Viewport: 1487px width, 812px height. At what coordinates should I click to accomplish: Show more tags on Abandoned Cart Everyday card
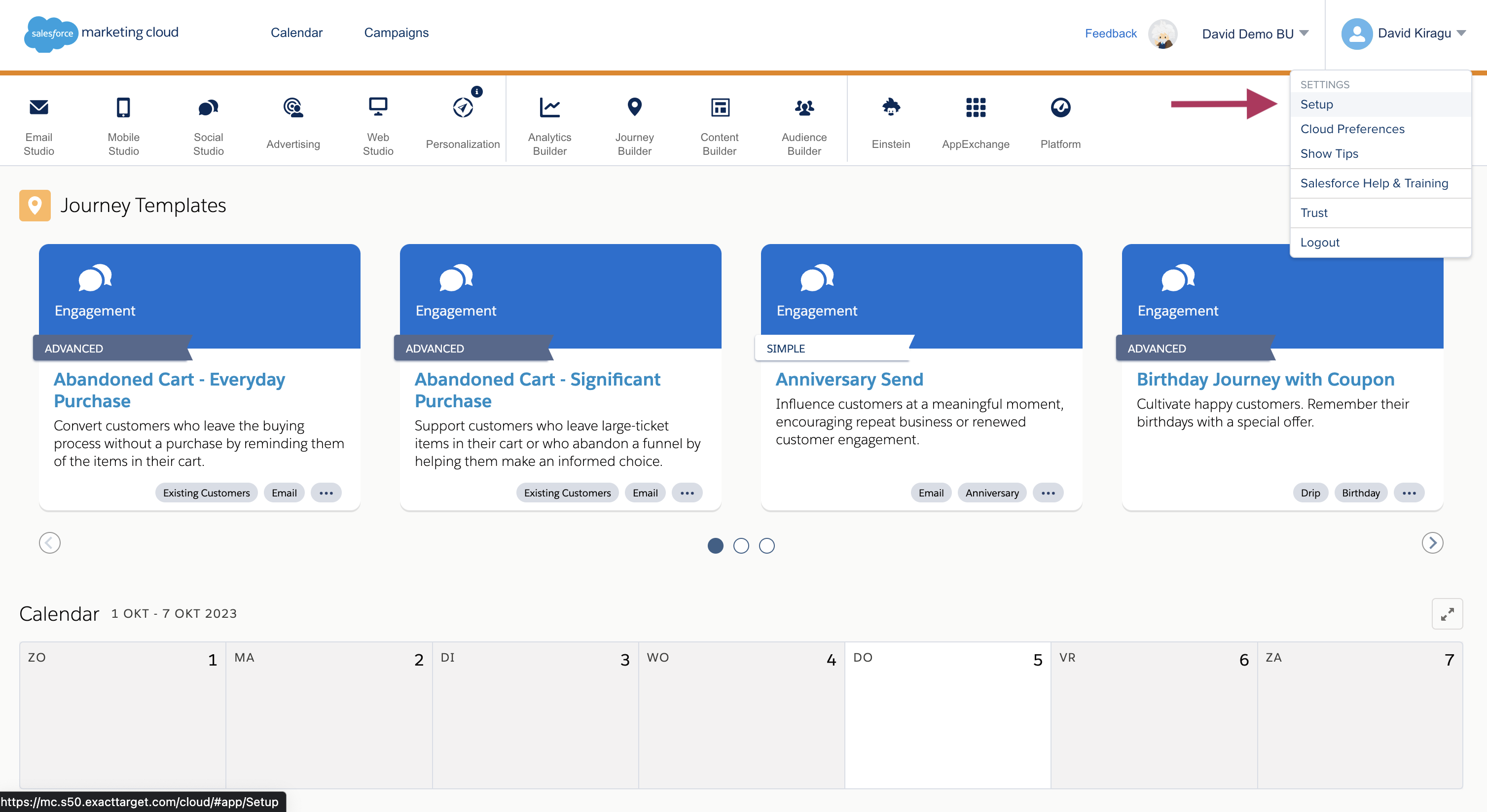click(x=326, y=493)
